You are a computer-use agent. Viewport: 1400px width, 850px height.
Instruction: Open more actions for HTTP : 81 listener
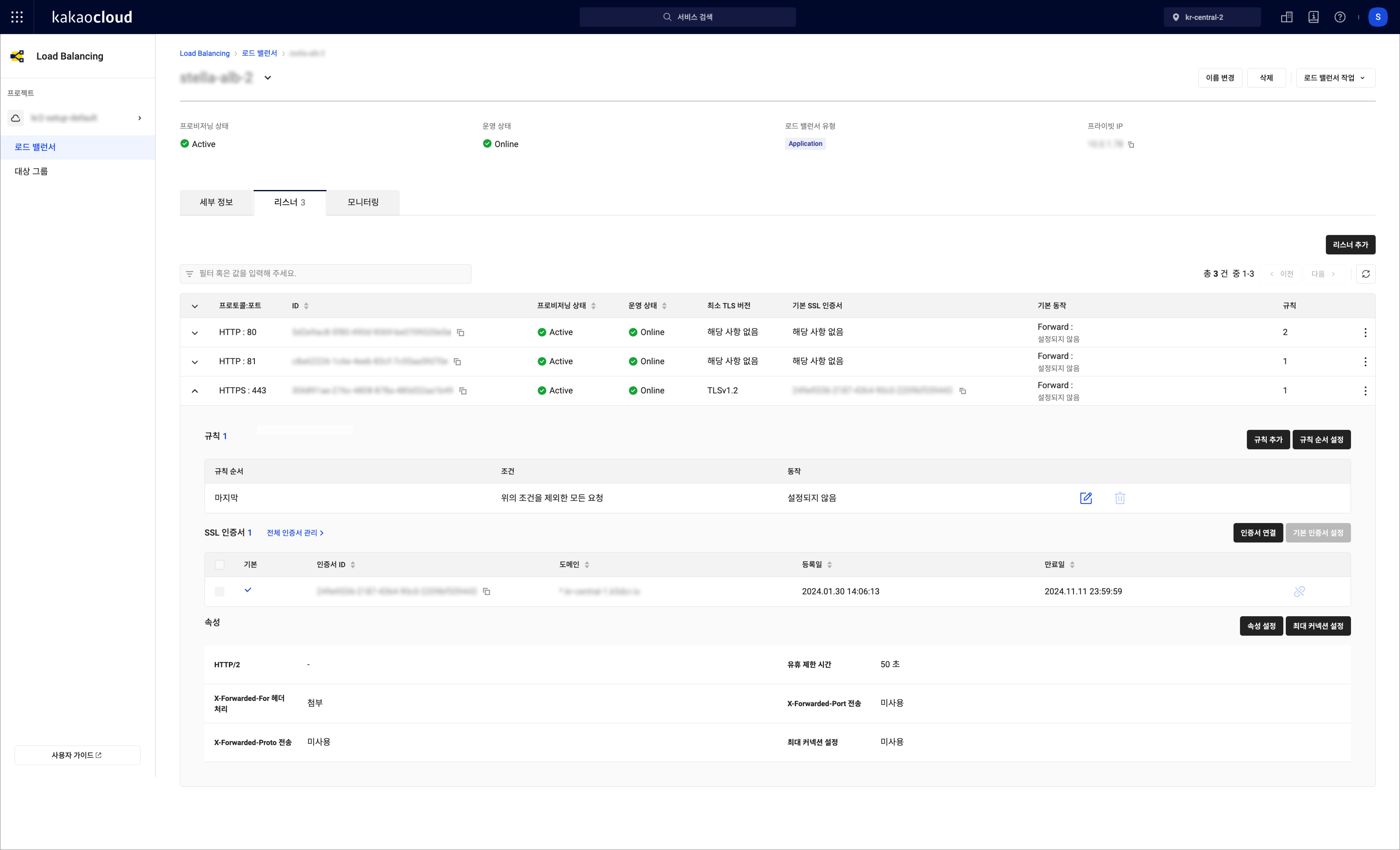(1365, 362)
